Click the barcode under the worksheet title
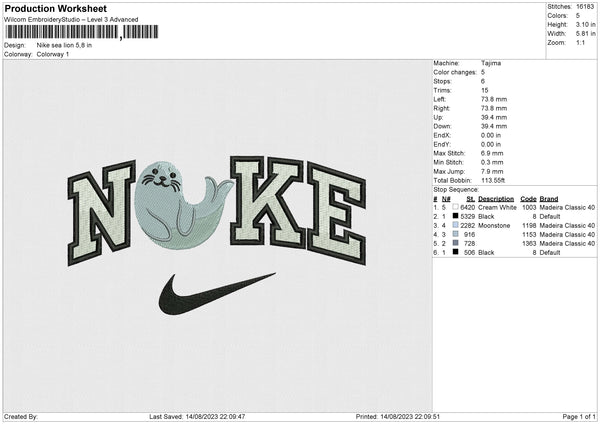 (82, 32)
